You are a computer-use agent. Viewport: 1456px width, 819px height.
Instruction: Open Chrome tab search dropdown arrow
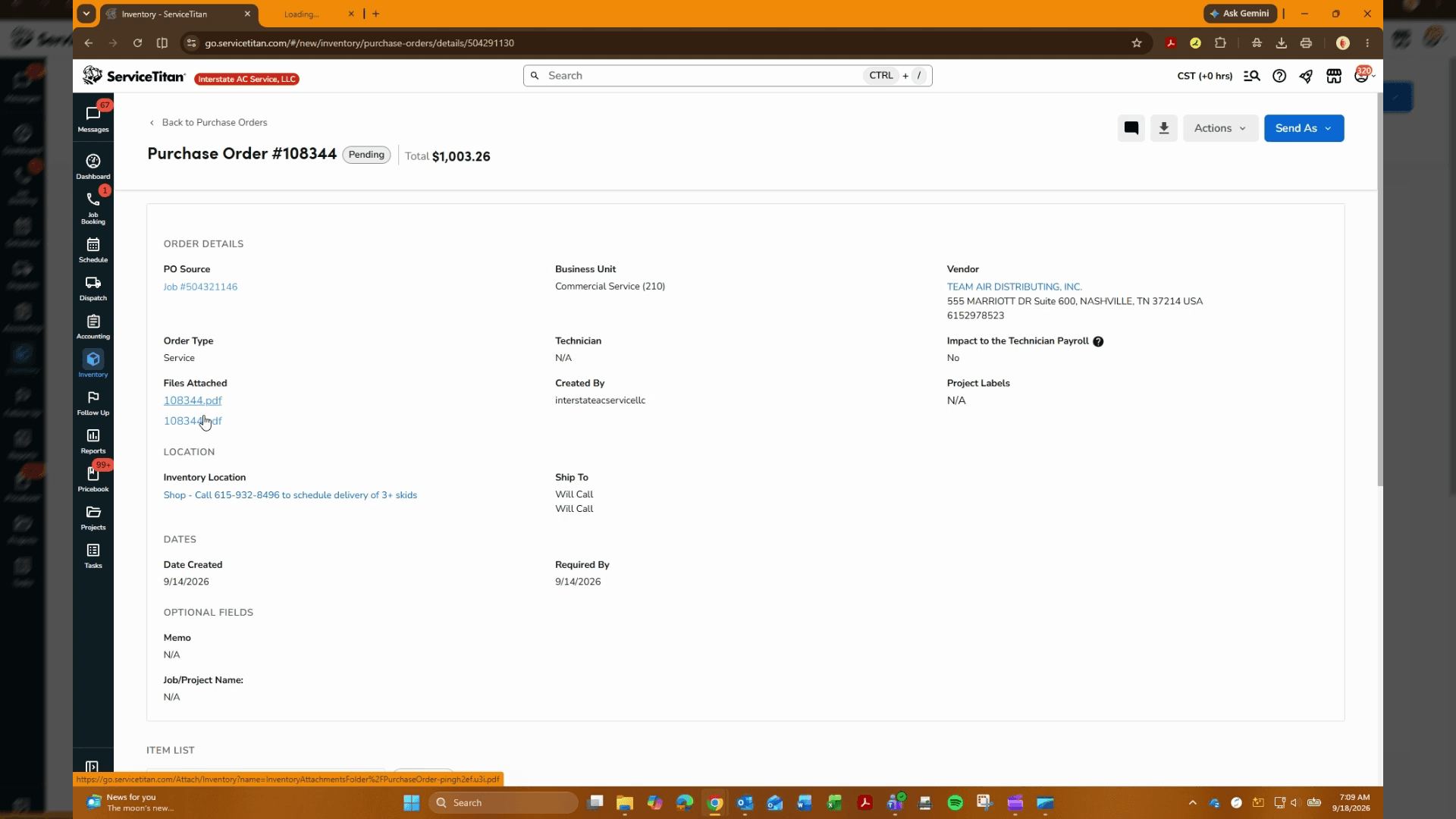(86, 14)
